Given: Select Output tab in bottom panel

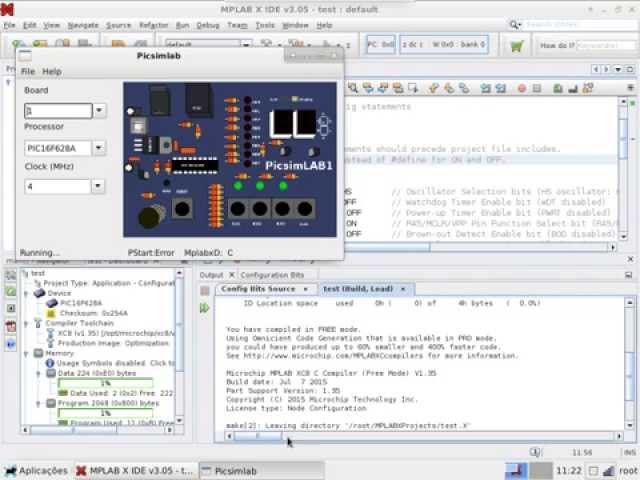Looking at the screenshot, I should pyautogui.click(x=211, y=275).
